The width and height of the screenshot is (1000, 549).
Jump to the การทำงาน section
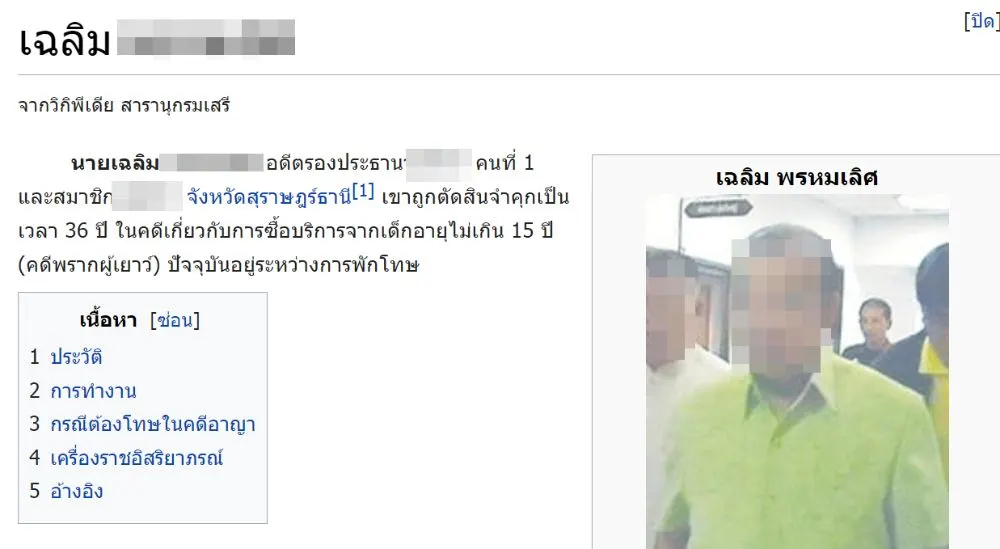tap(93, 390)
